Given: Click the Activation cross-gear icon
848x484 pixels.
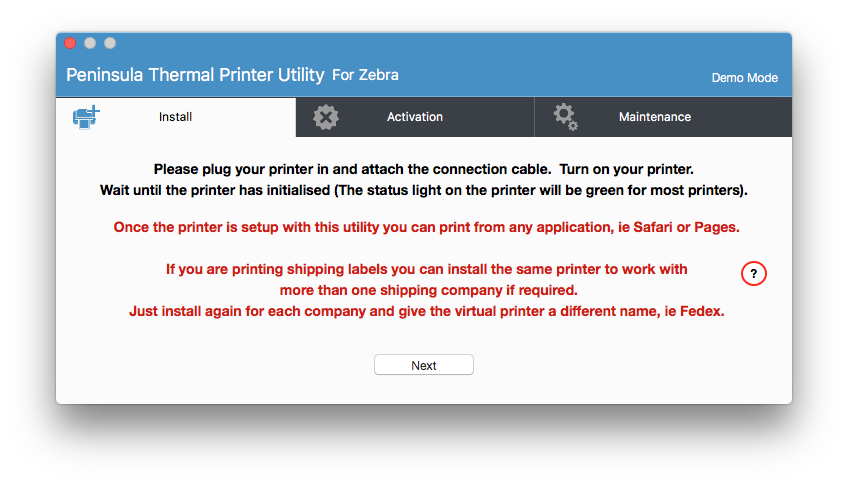Looking at the screenshot, I should pyautogui.click(x=326, y=117).
